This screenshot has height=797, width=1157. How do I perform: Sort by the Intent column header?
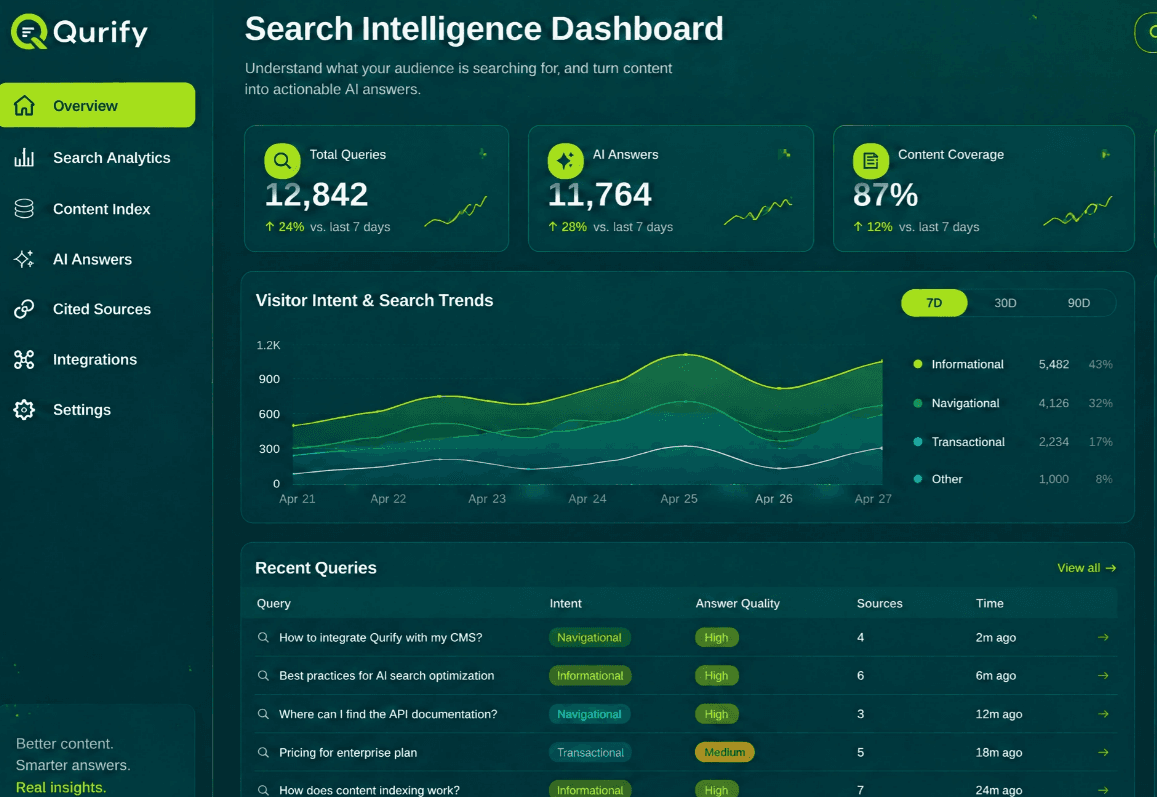pyautogui.click(x=565, y=603)
